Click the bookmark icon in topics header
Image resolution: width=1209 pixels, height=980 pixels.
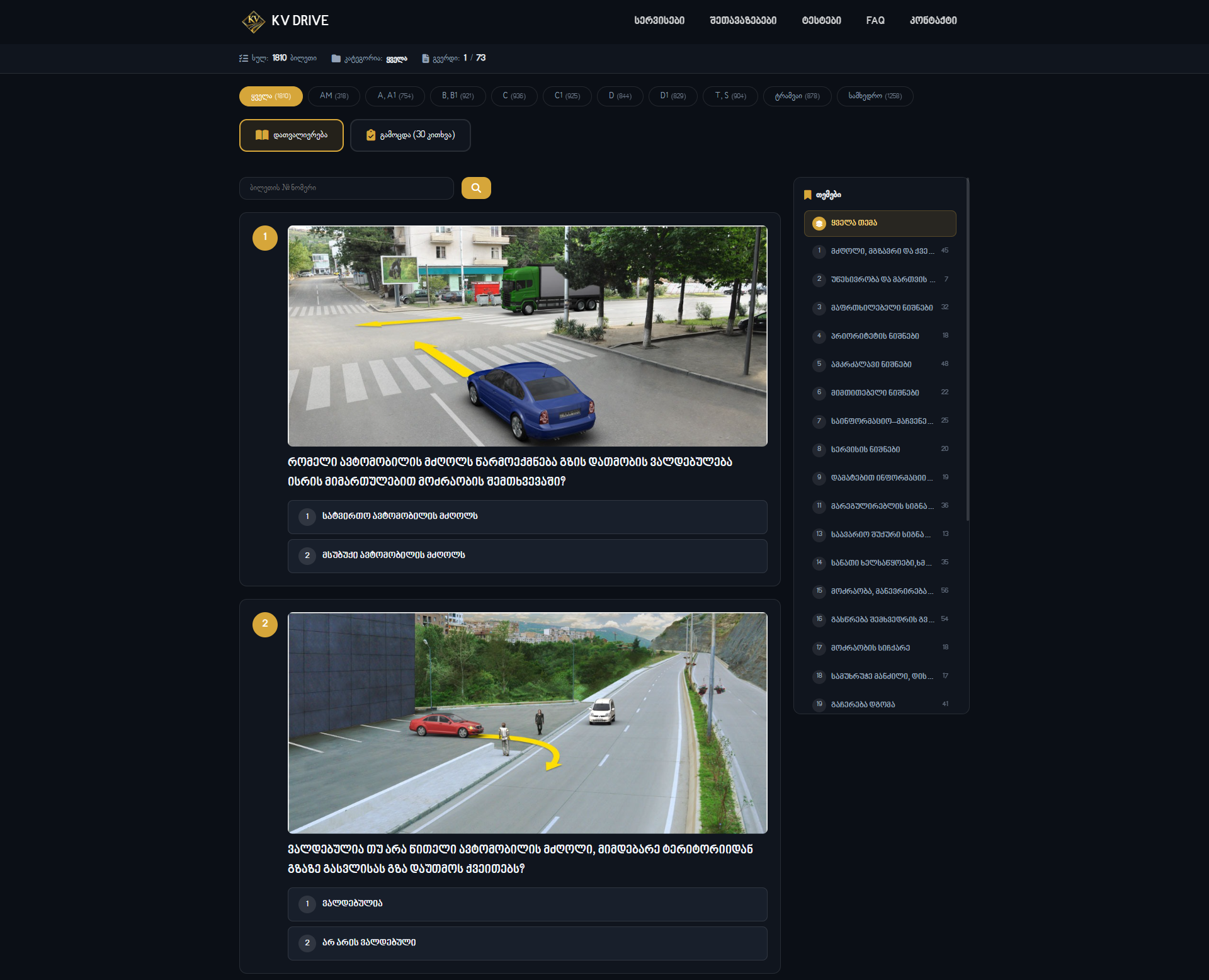(x=807, y=195)
